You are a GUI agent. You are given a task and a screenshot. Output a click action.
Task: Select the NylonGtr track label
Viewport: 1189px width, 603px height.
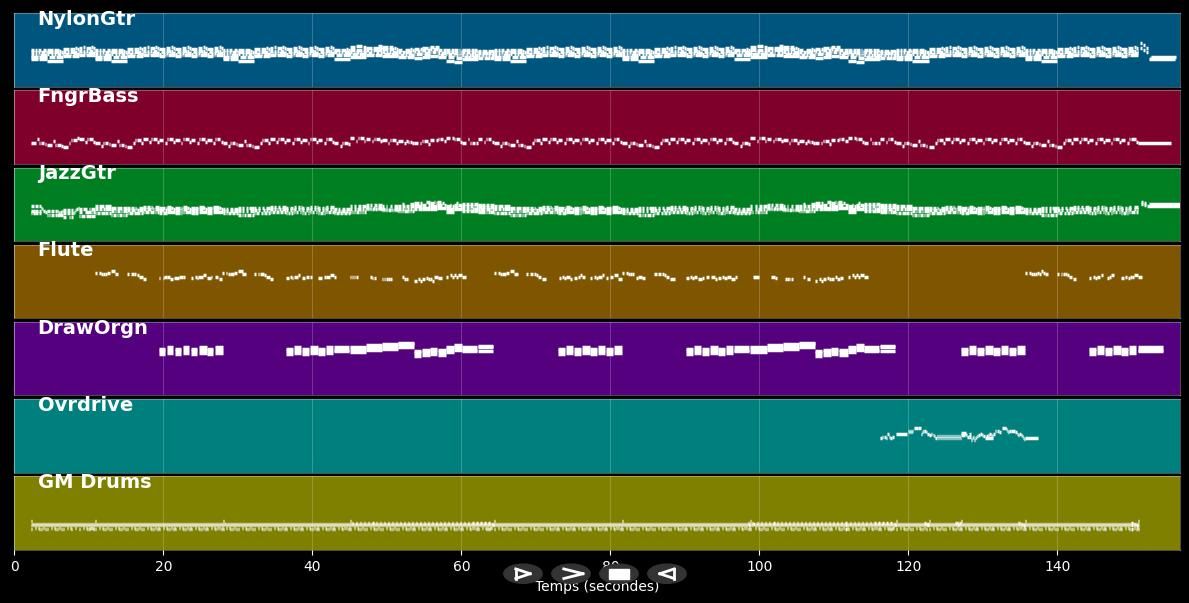point(86,19)
